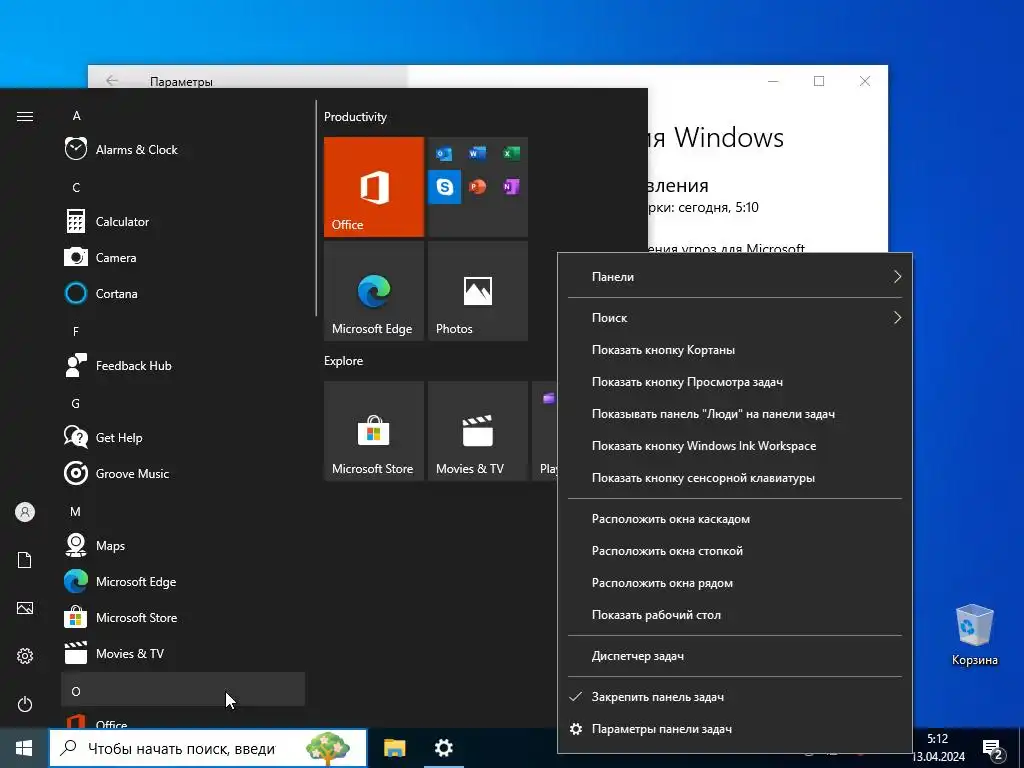Open the Microsoft Store tile
Viewport: 1024px width, 768px height.
374,431
